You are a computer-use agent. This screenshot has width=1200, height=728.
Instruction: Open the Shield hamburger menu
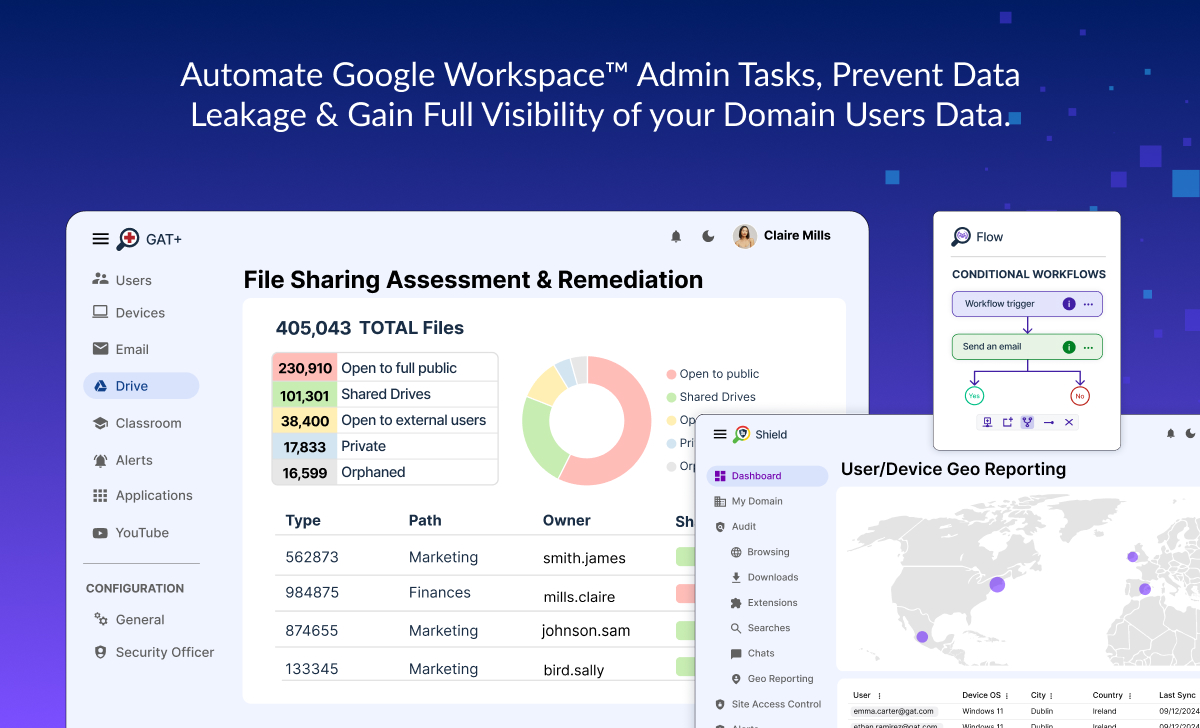pyautogui.click(x=720, y=434)
